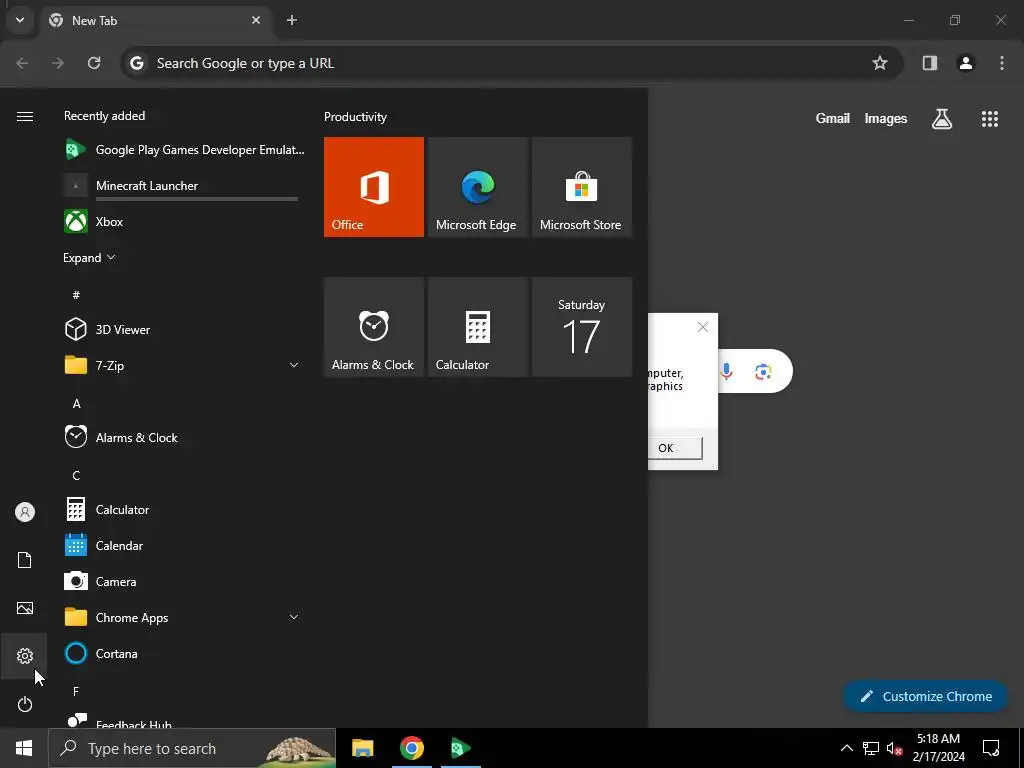The height and width of the screenshot is (768, 1024).
Task: Click the # section header
Action: (76, 295)
